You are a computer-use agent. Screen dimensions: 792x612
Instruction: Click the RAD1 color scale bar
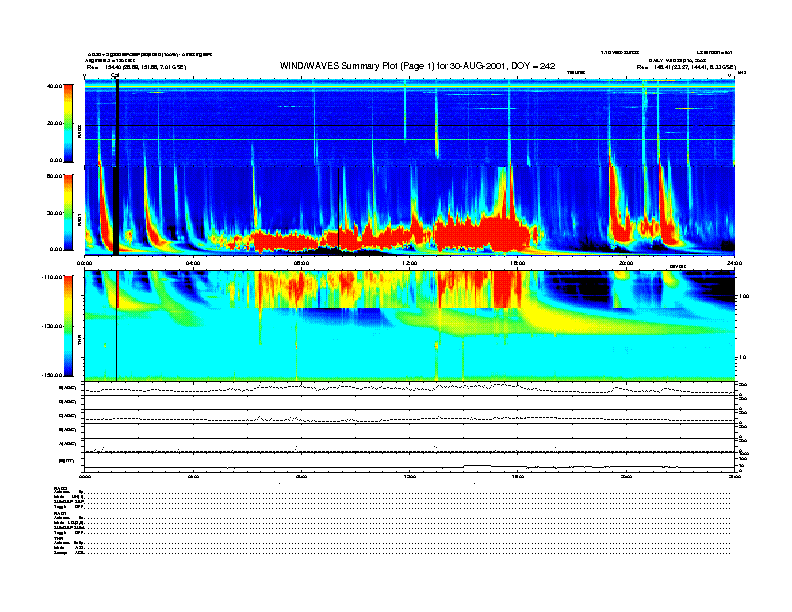(68, 212)
